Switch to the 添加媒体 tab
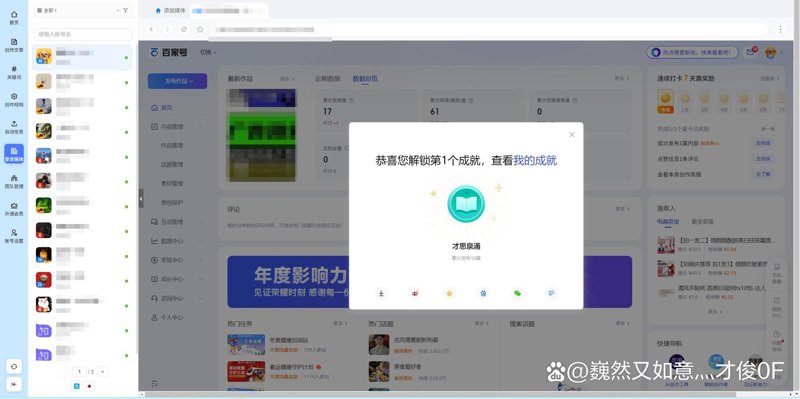The image size is (800, 399). (171, 10)
